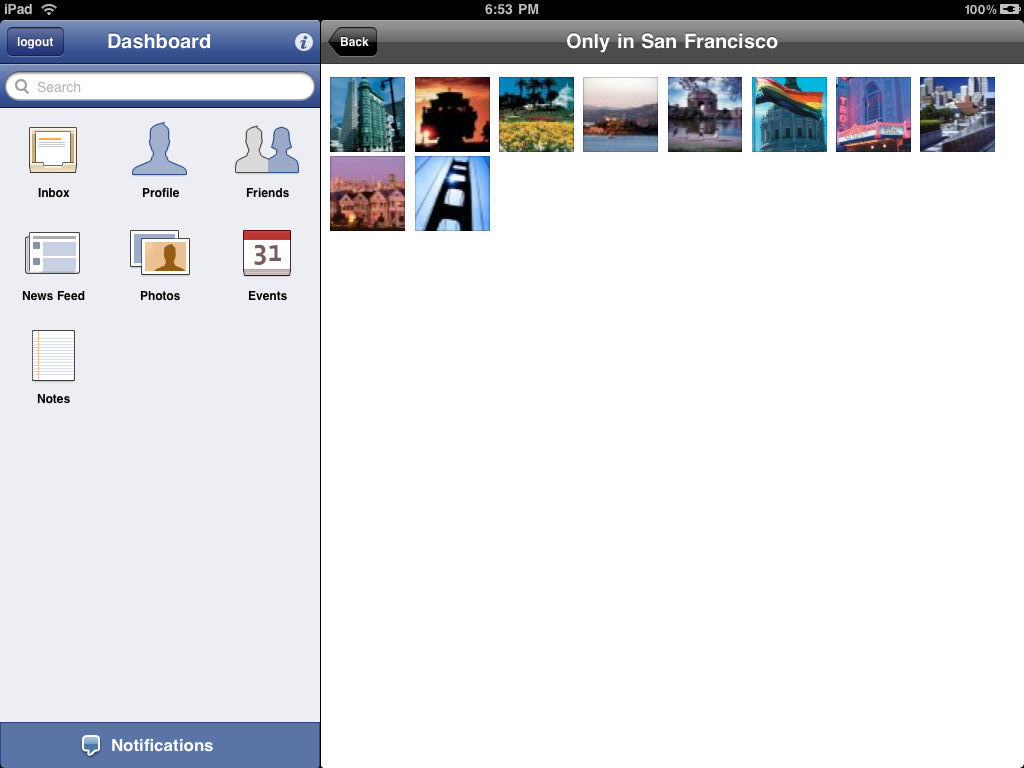Tap the Events label text
This screenshot has height=768, width=1024.
(267, 296)
